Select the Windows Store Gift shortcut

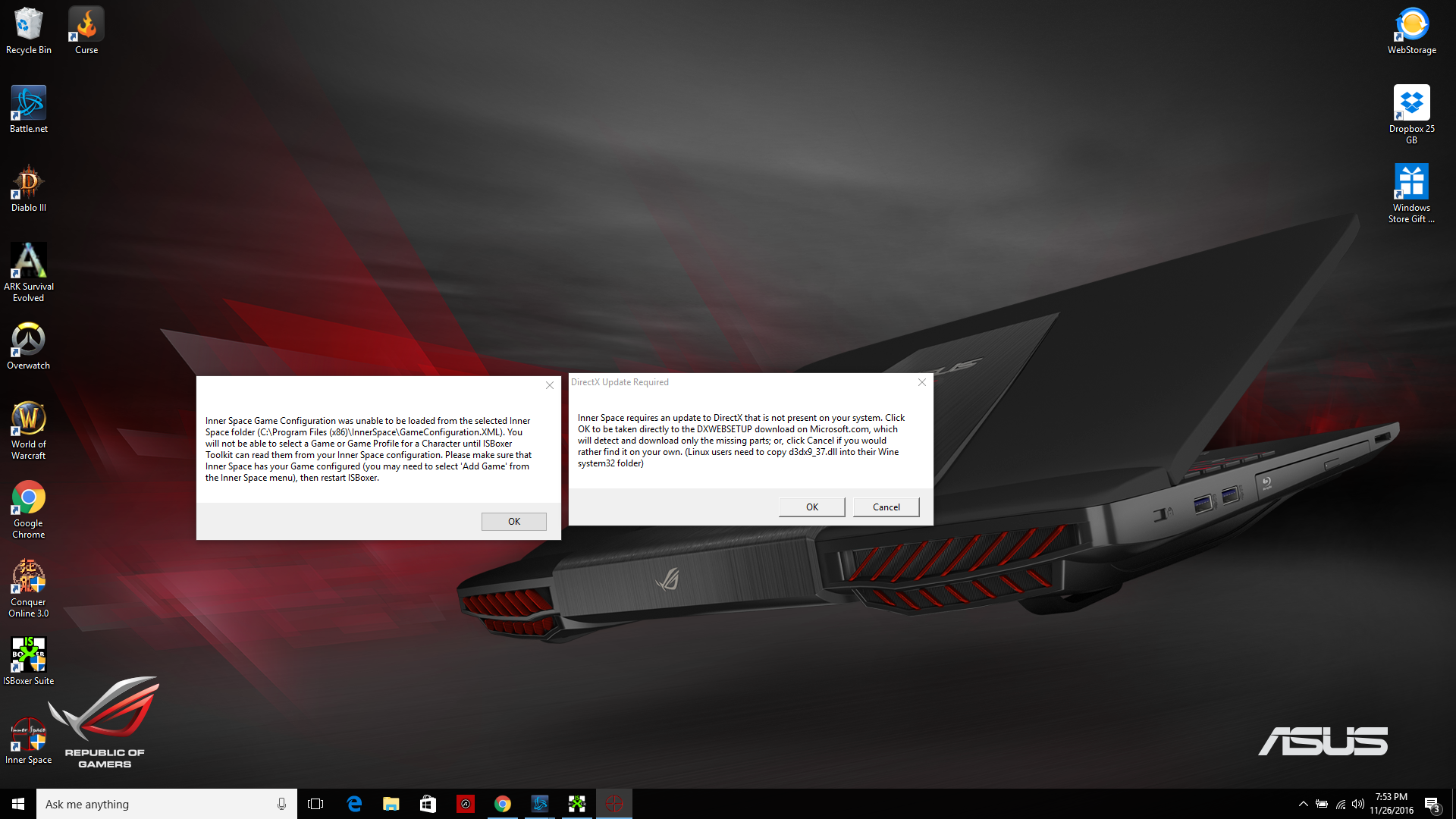click(x=1412, y=193)
